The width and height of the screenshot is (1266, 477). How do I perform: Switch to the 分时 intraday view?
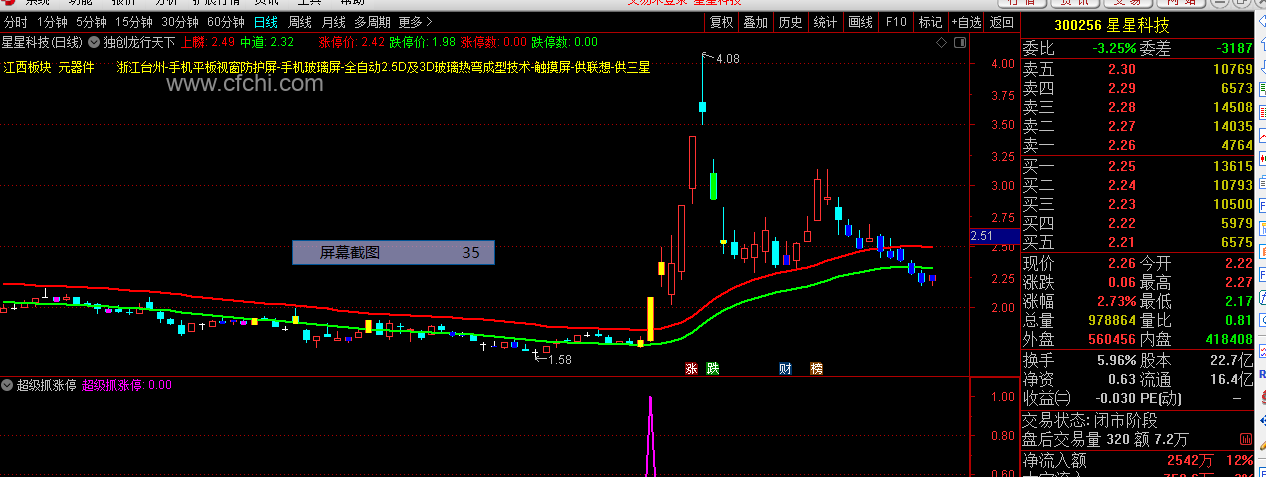coord(16,22)
